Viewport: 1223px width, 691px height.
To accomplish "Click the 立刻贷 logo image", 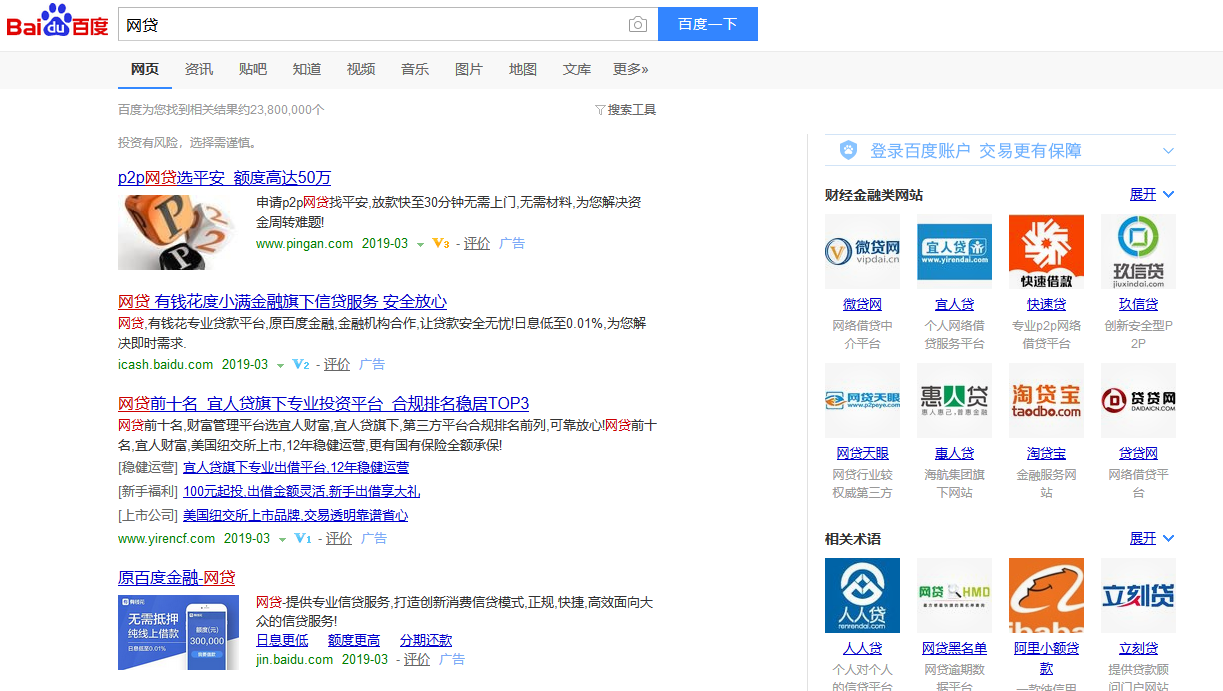I will click(x=1138, y=595).
